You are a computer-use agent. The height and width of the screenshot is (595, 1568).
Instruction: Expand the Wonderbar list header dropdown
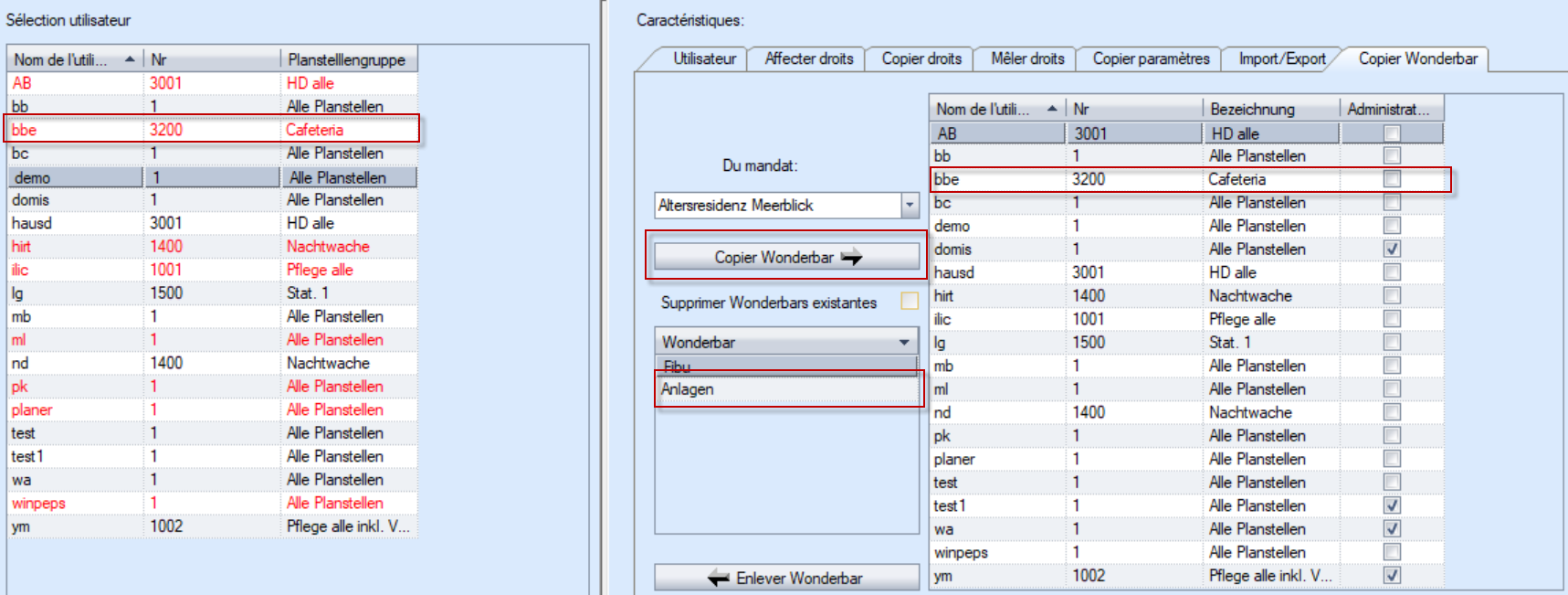[x=904, y=343]
